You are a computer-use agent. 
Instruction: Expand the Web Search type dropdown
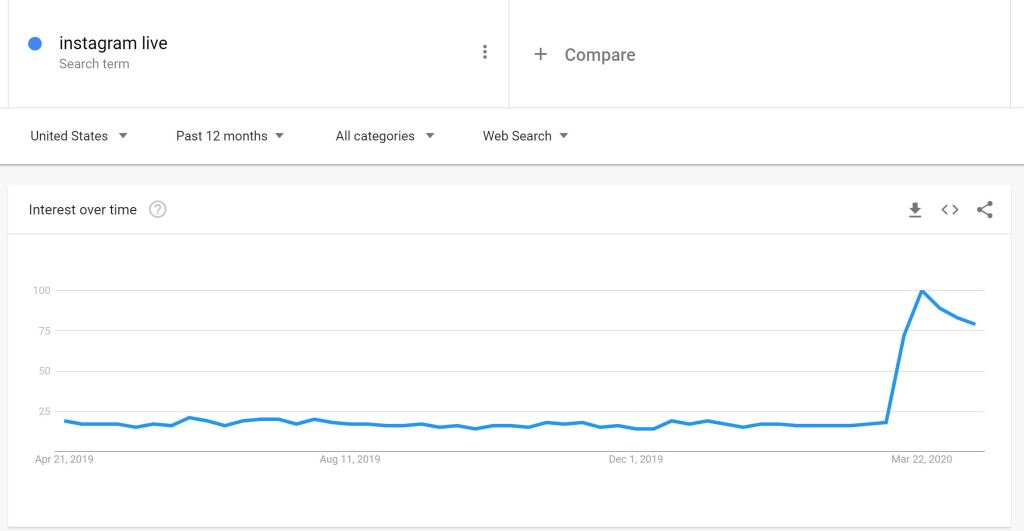(x=525, y=136)
